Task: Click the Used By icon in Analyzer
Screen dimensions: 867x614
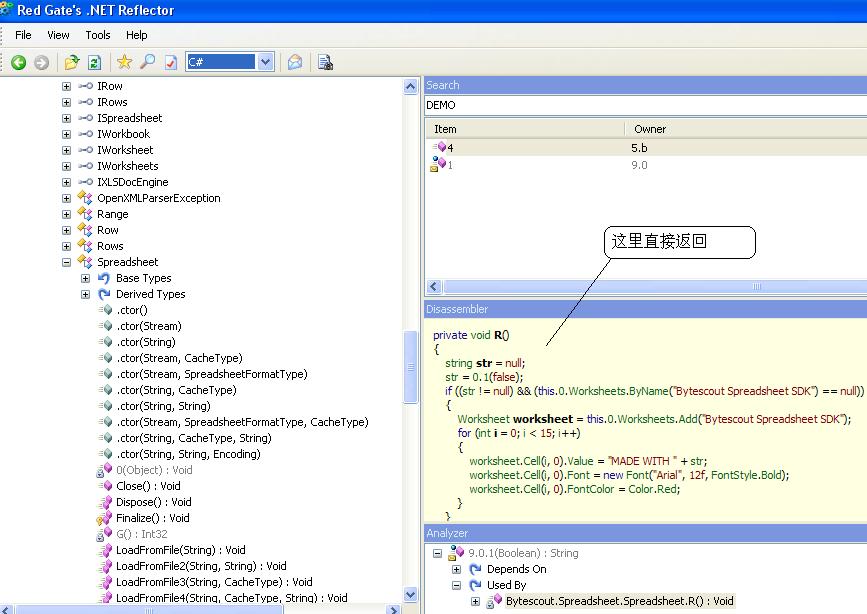Action: tap(475, 585)
